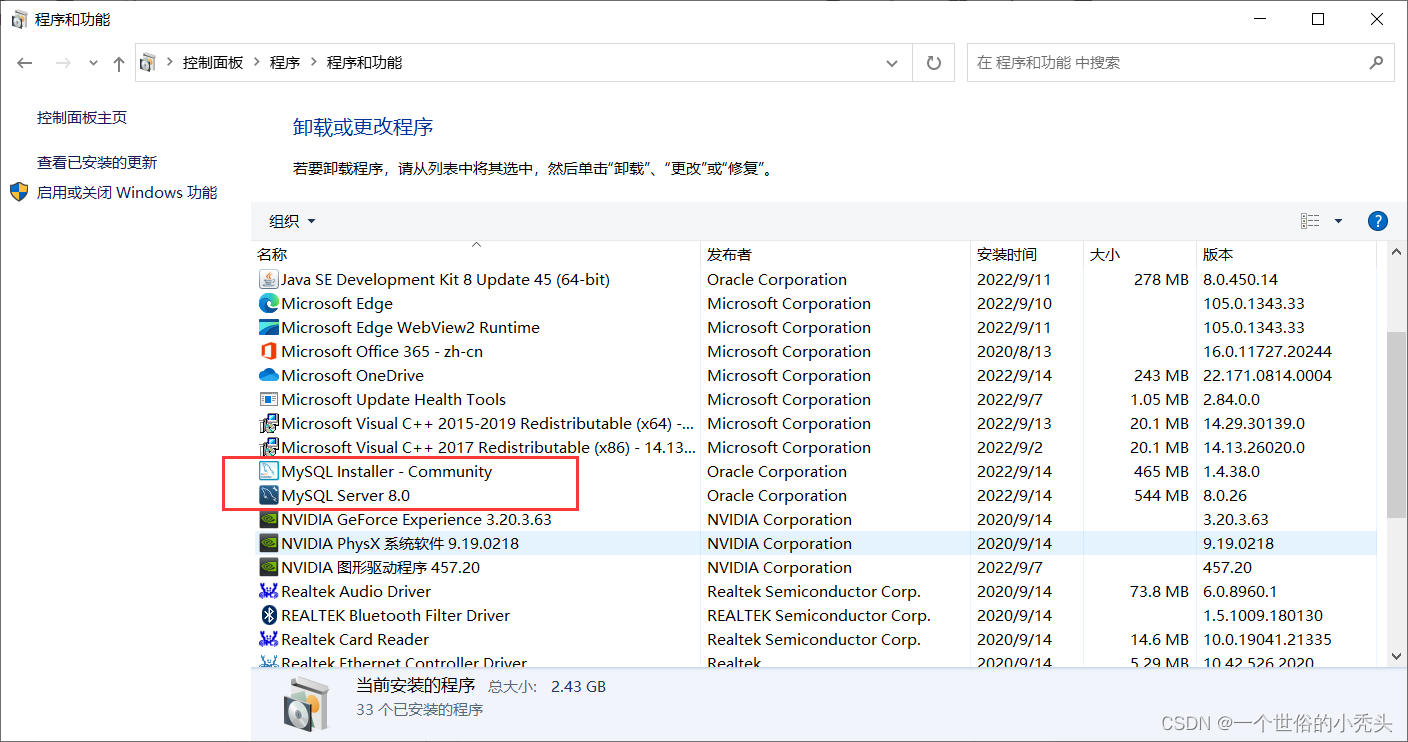1408x742 pixels.
Task: Click the Microsoft Edge WebView2 Runtime icon
Action: [x=268, y=327]
